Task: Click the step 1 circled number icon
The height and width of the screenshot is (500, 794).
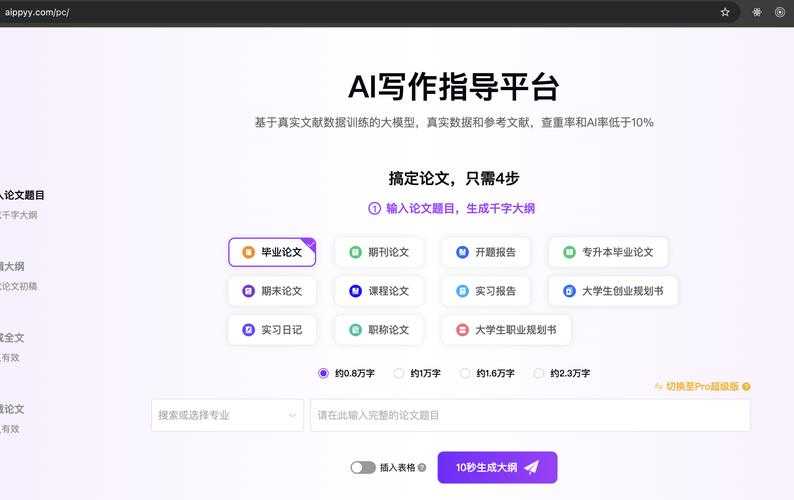Action: (374, 208)
